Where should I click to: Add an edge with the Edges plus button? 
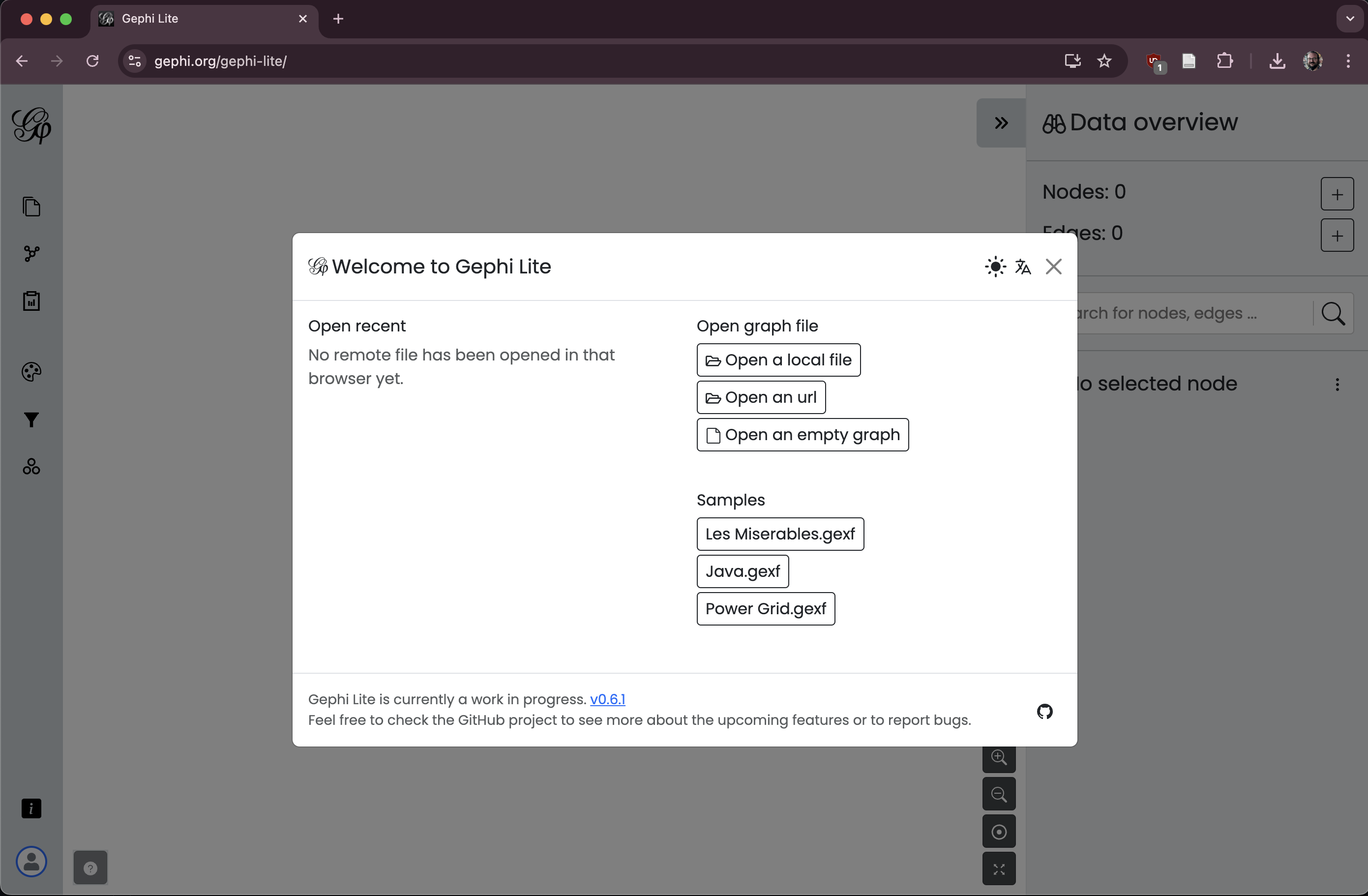coord(1338,236)
